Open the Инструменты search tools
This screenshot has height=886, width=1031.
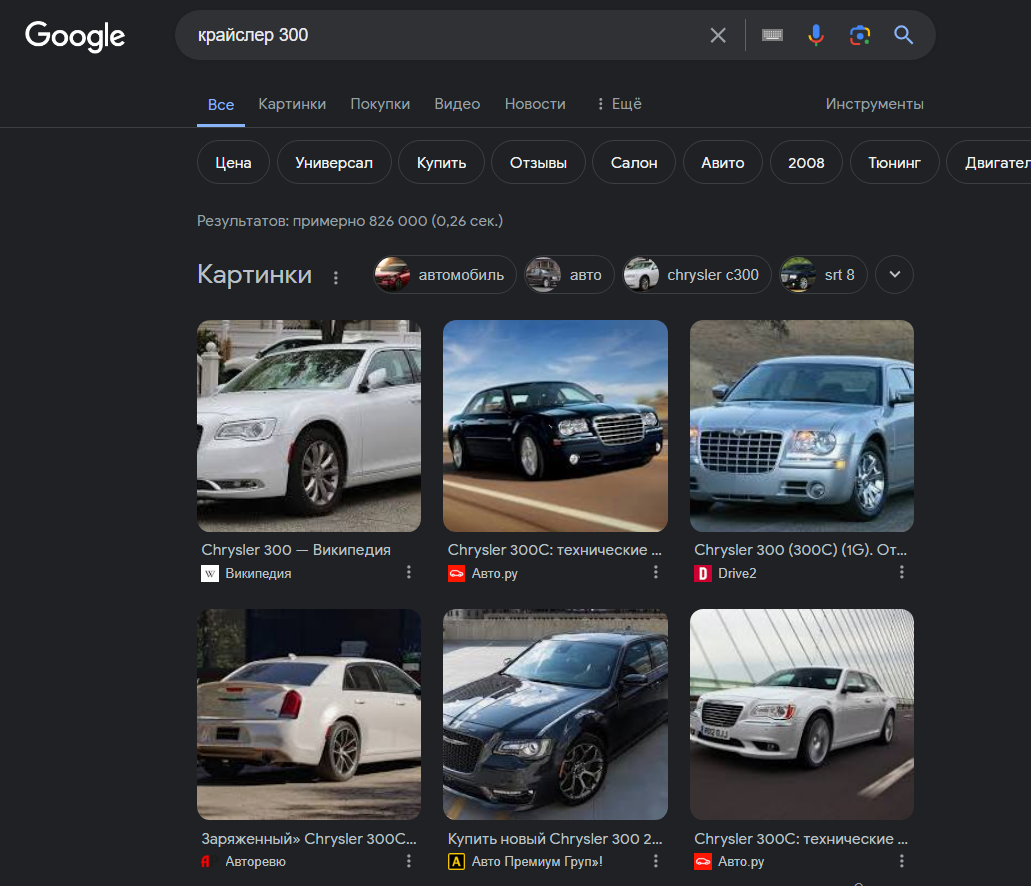874,104
